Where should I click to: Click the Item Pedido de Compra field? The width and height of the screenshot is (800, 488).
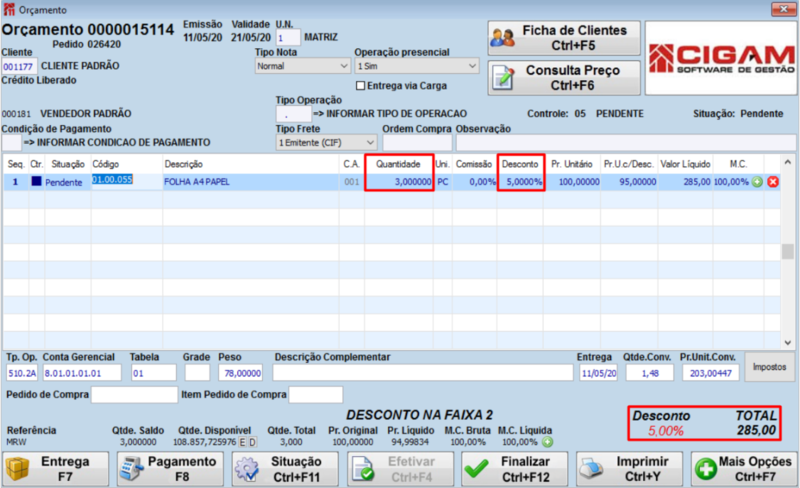coord(316,395)
